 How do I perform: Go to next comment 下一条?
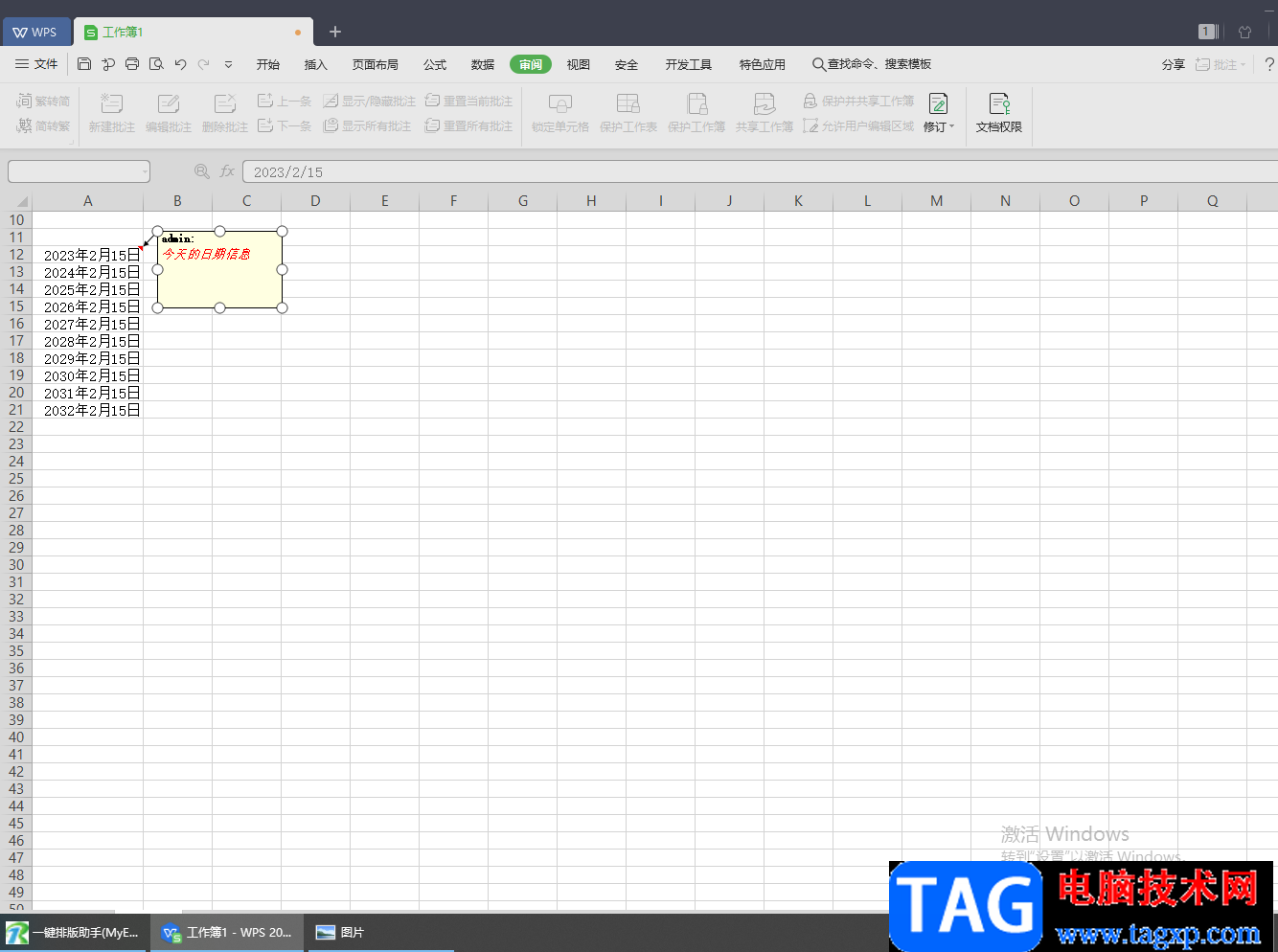(x=285, y=125)
